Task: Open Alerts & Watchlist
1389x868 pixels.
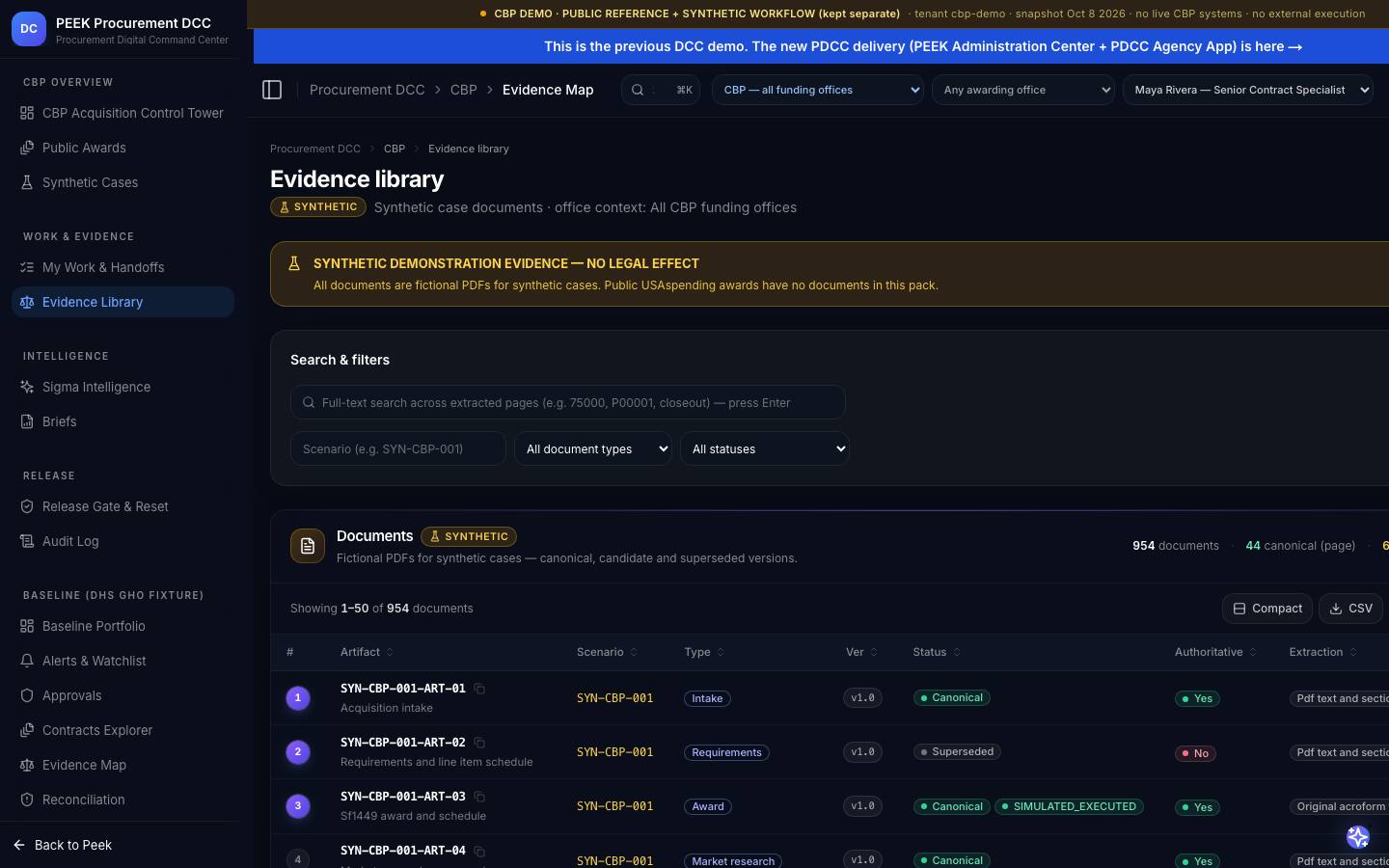Action: click(x=123, y=661)
